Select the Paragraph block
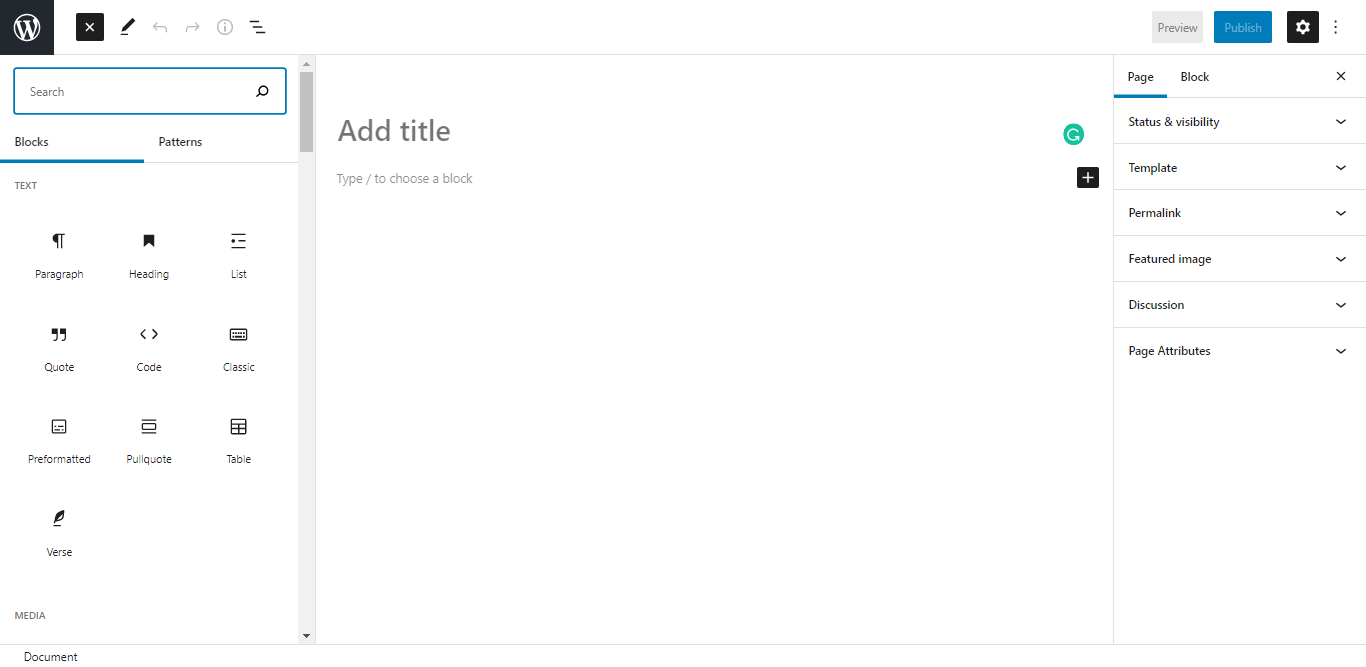Screen dimensions: 1366x667 (59, 255)
